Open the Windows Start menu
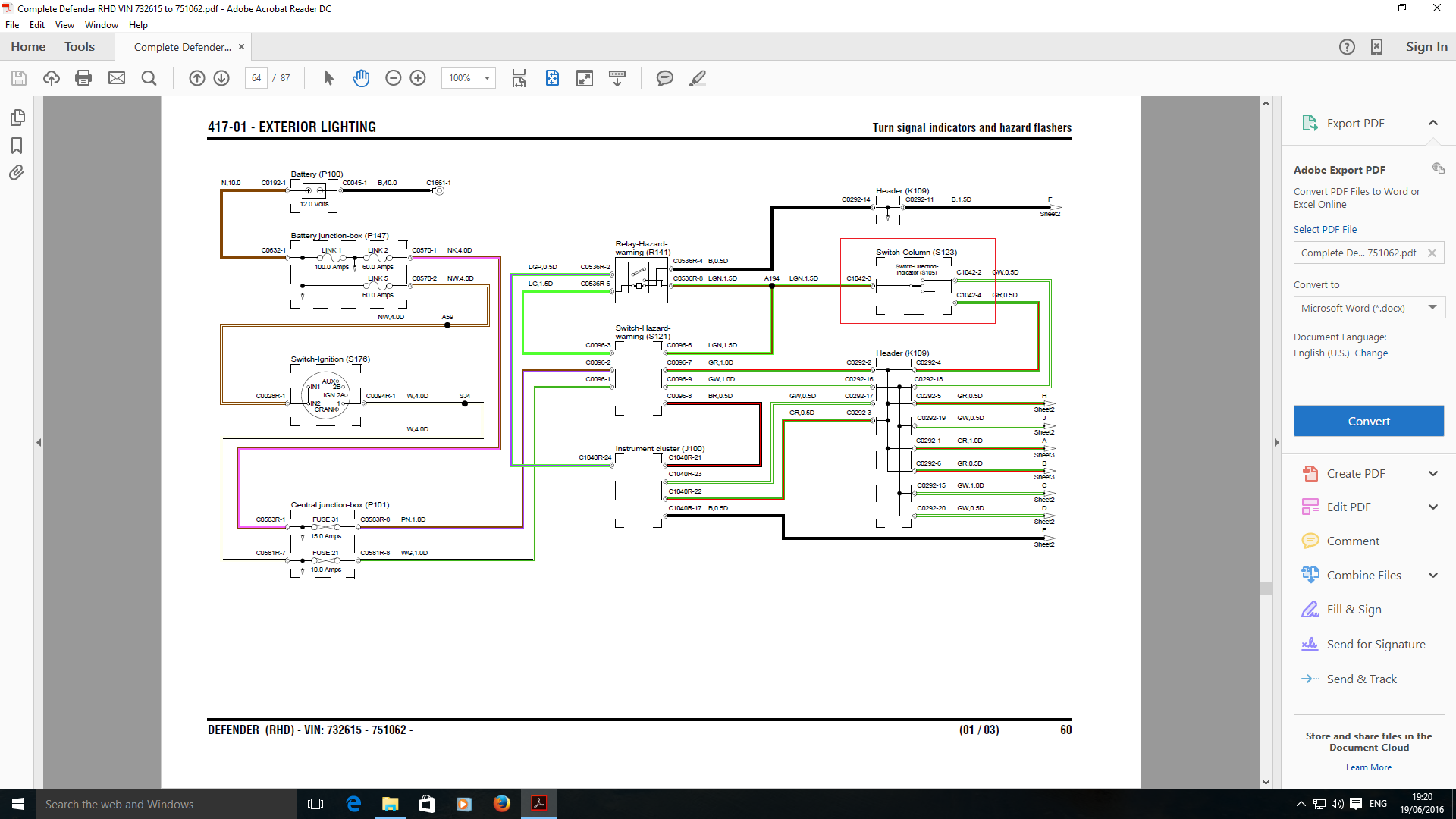1456x819 pixels. 18,804
